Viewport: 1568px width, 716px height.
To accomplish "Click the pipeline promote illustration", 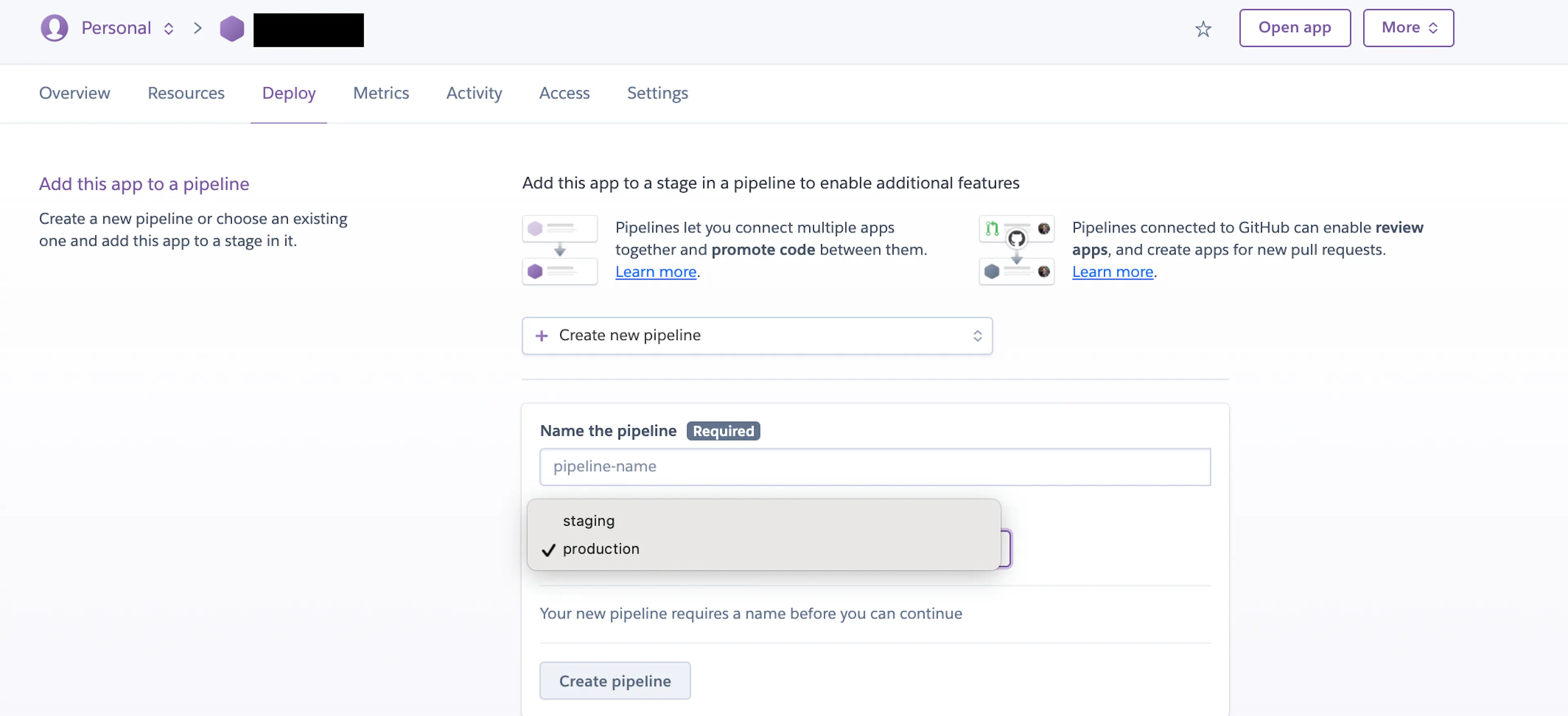I will click(x=559, y=249).
